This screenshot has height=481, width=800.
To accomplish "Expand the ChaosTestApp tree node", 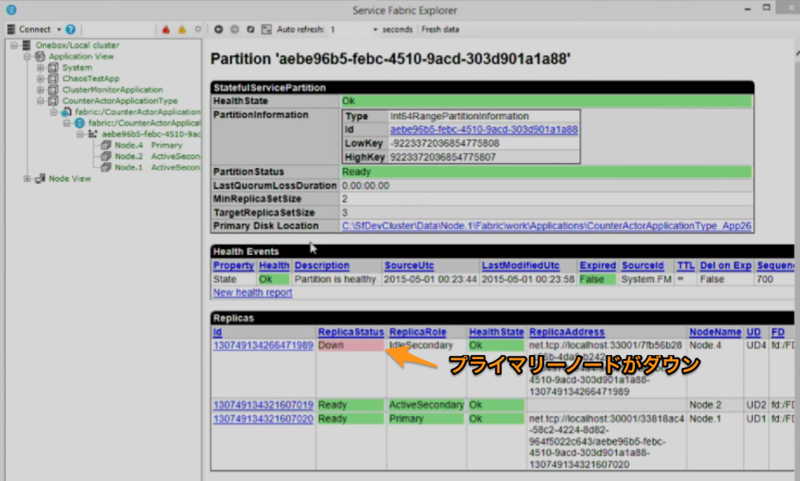I will click(x=41, y=79).
